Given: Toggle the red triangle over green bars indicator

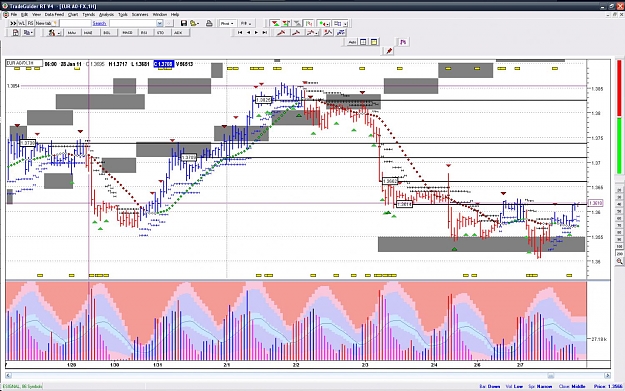Looking at the screenshot, I should pyautogui.click(x=286, y=24).
